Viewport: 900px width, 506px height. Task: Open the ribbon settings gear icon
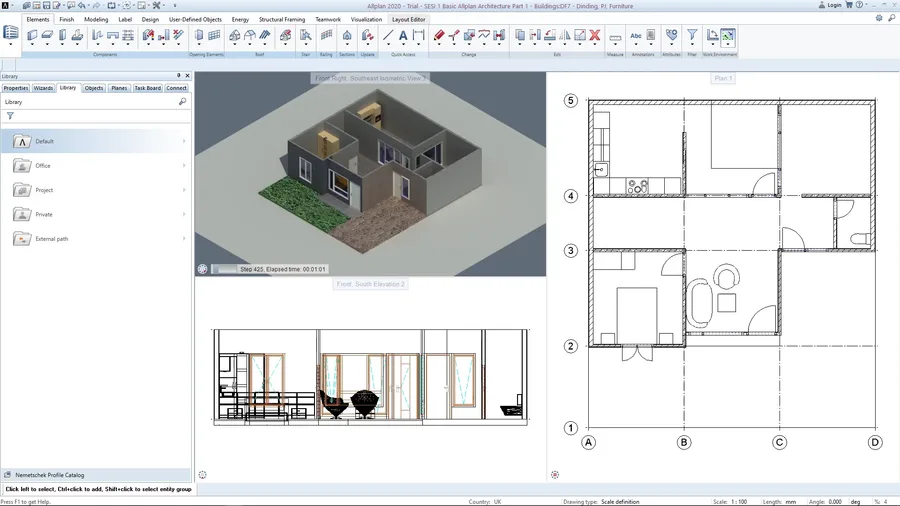879,18
